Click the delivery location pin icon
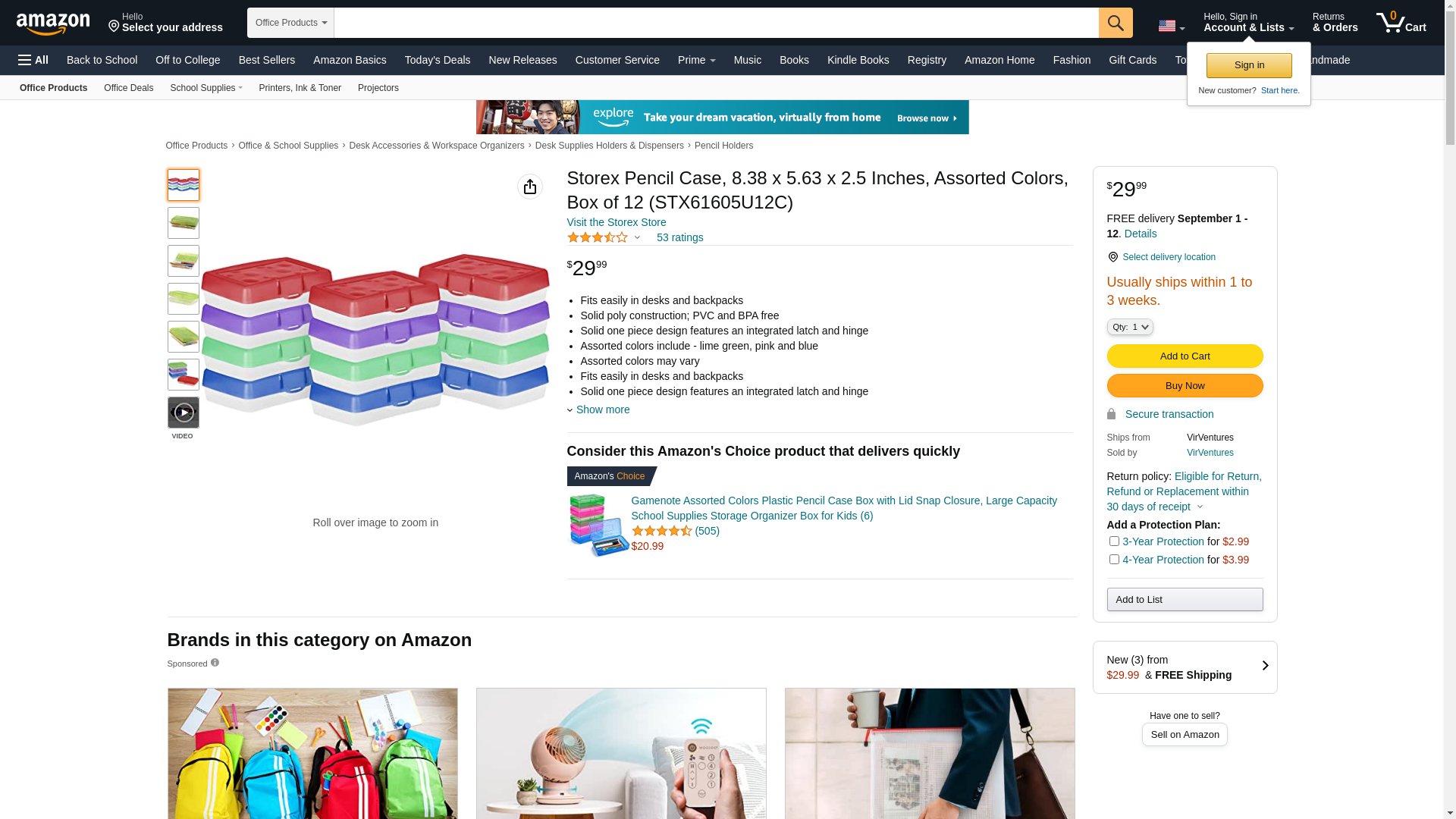The height and width of the screenshot is (819, 1456). (1112, 258)
